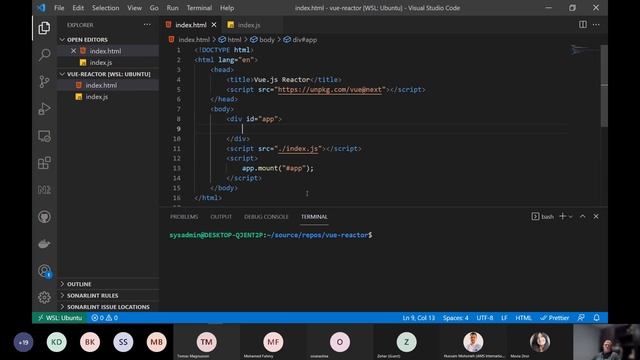640x360 pixels.
Task: Switch to the Output panel tab
Action: [221, 217]
